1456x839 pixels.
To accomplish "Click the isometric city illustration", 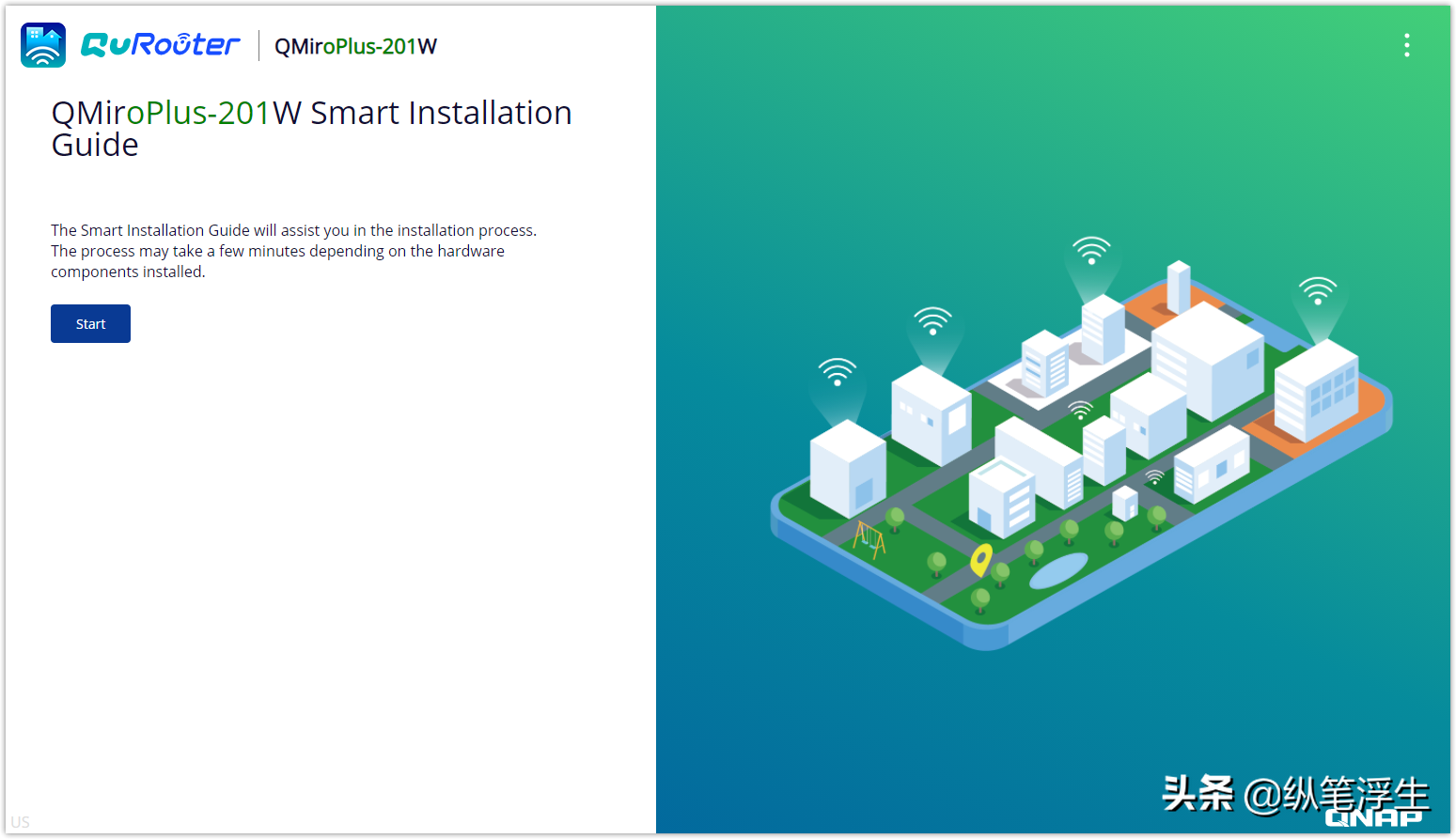I will pos(1081,442).
